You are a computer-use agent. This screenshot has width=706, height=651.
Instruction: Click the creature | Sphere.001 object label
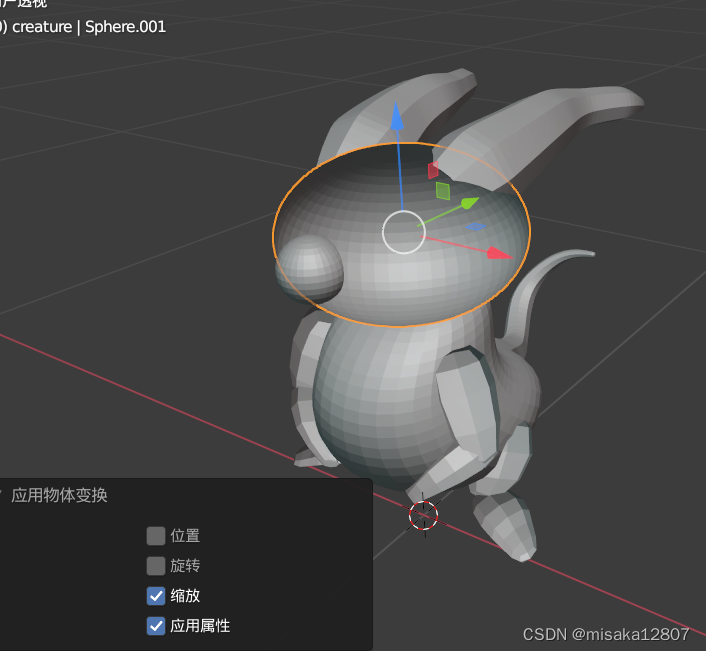tap(89, 27)
